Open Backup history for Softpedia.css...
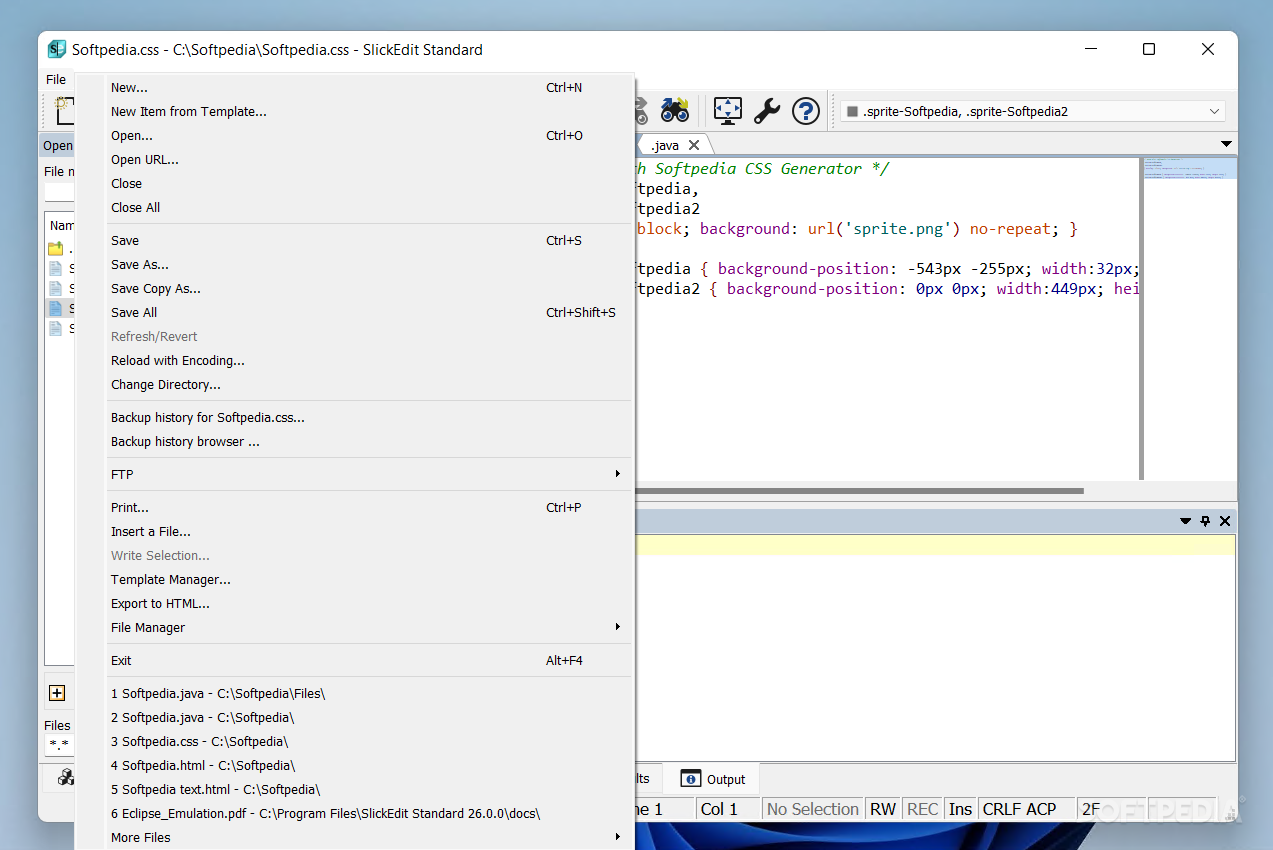 [369, 417]
